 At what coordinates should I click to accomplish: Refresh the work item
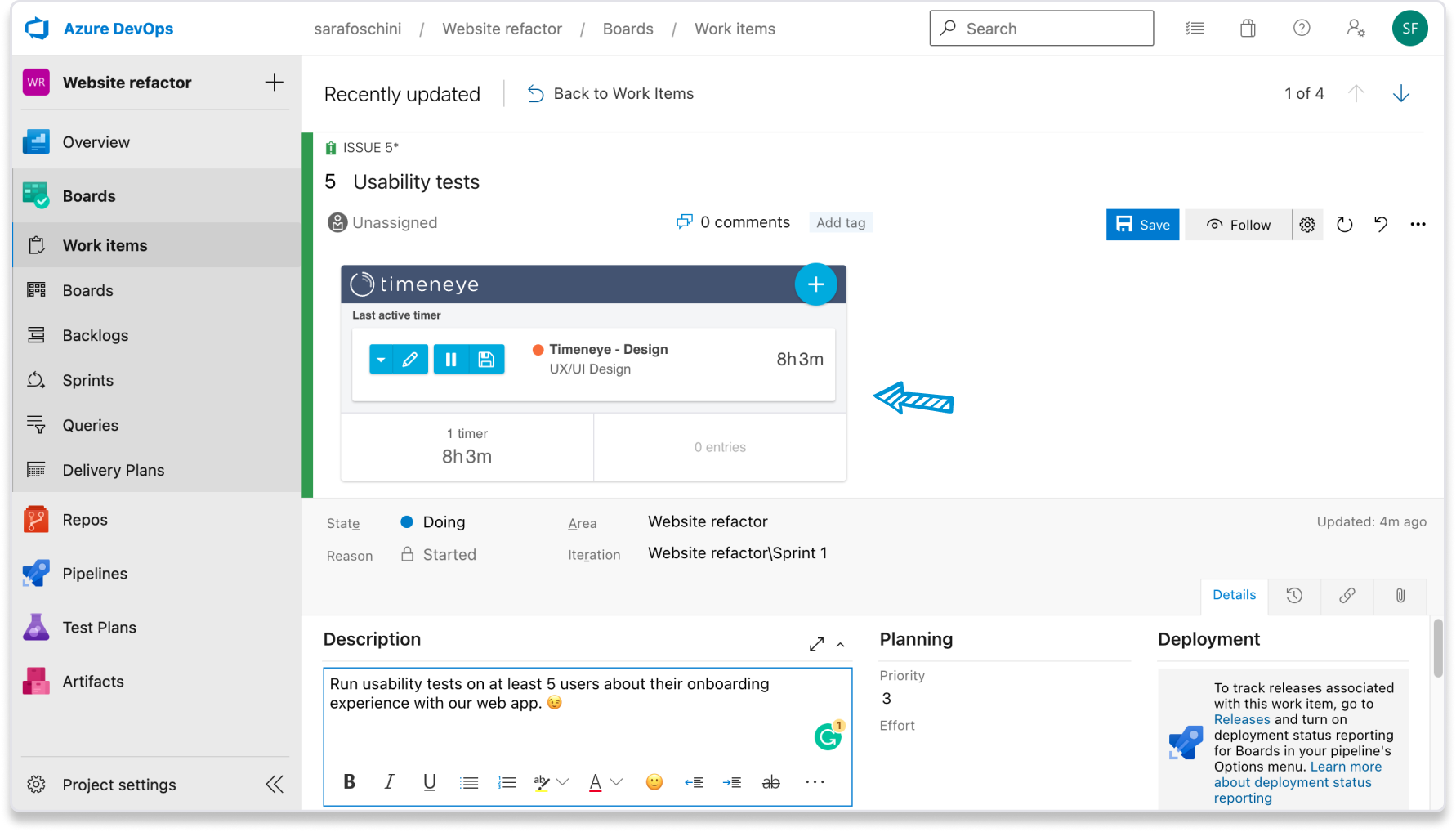(1344, 225)
